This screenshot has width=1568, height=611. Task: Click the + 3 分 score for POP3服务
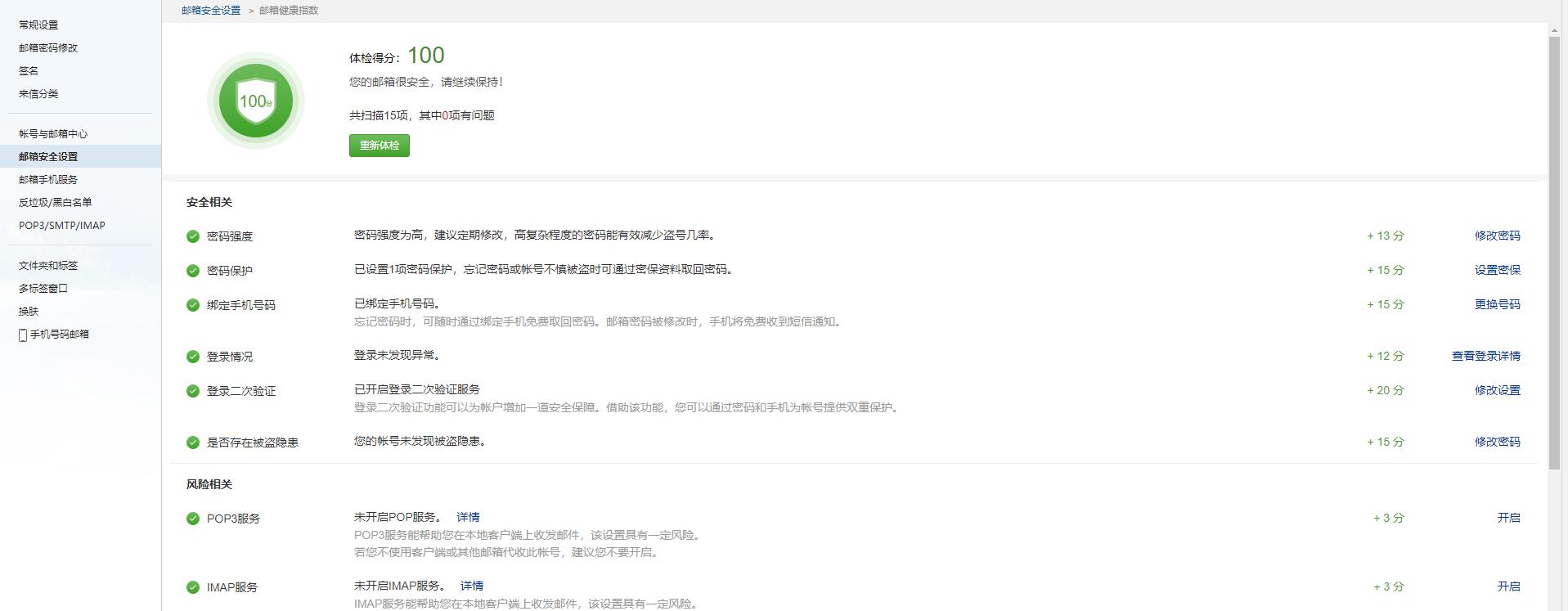click(1388, 518)
